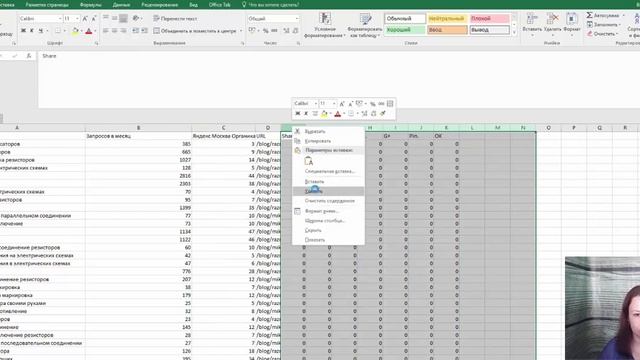This screenshot has height=360, width=640.
Task: Toggle bold in the ribbon Font group
Action: (23, 31)
